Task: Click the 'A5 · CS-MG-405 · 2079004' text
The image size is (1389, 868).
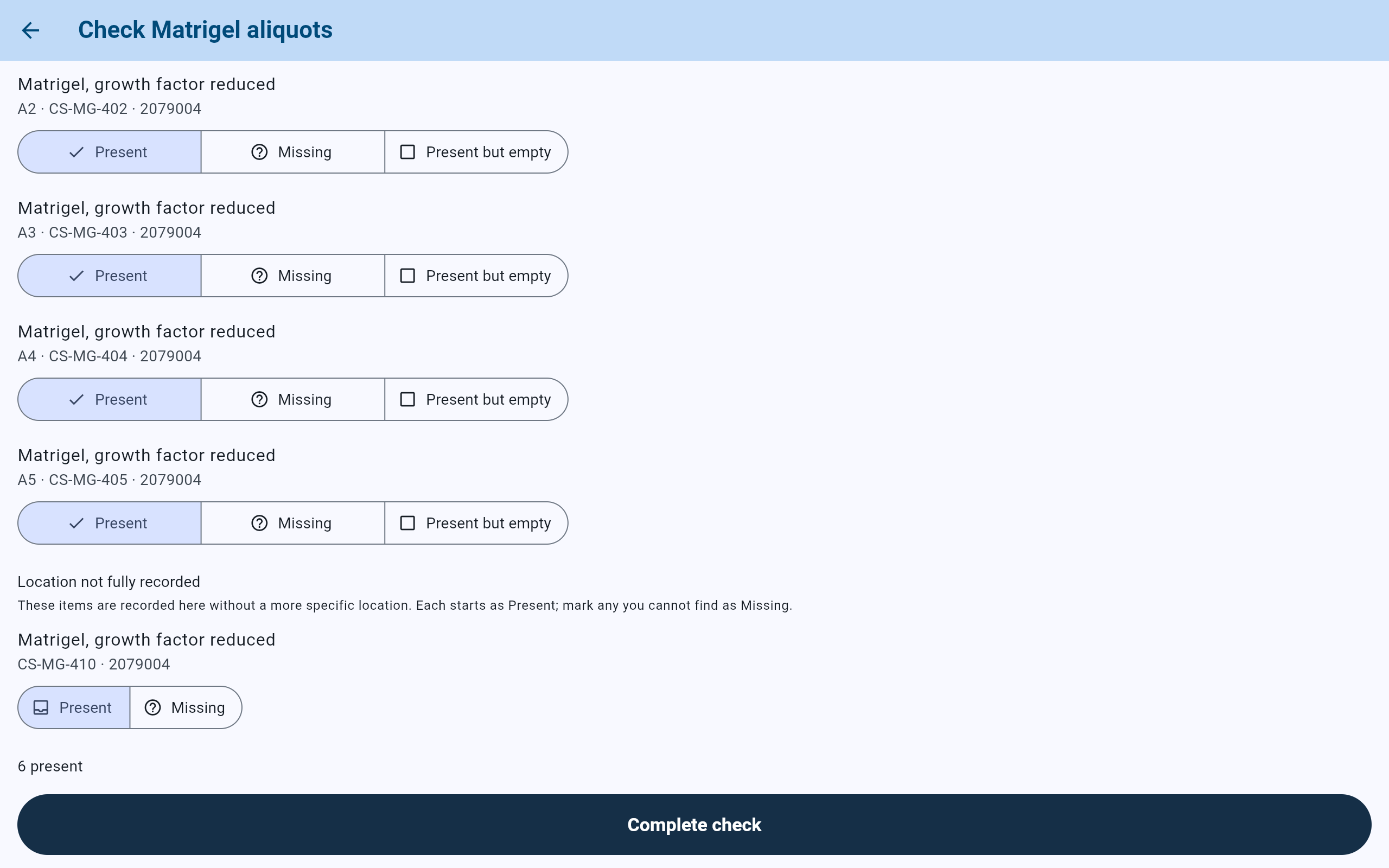Action: [110, 480]
